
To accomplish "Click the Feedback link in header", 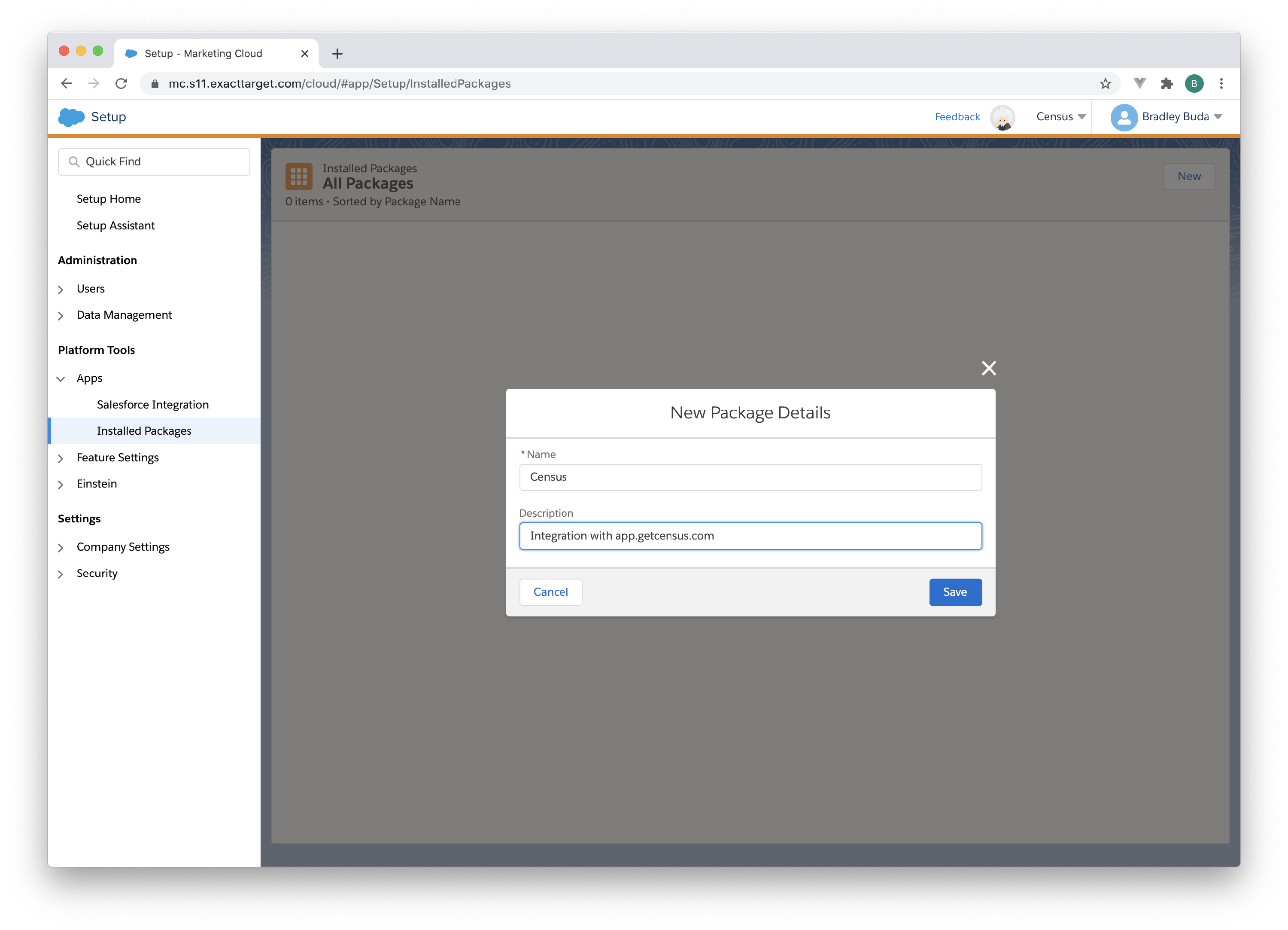I will point(957,117).
